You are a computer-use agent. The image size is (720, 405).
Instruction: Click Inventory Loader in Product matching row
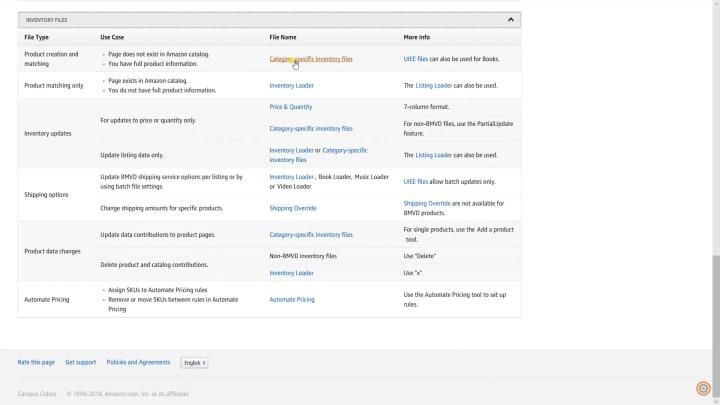pos(291,86)
